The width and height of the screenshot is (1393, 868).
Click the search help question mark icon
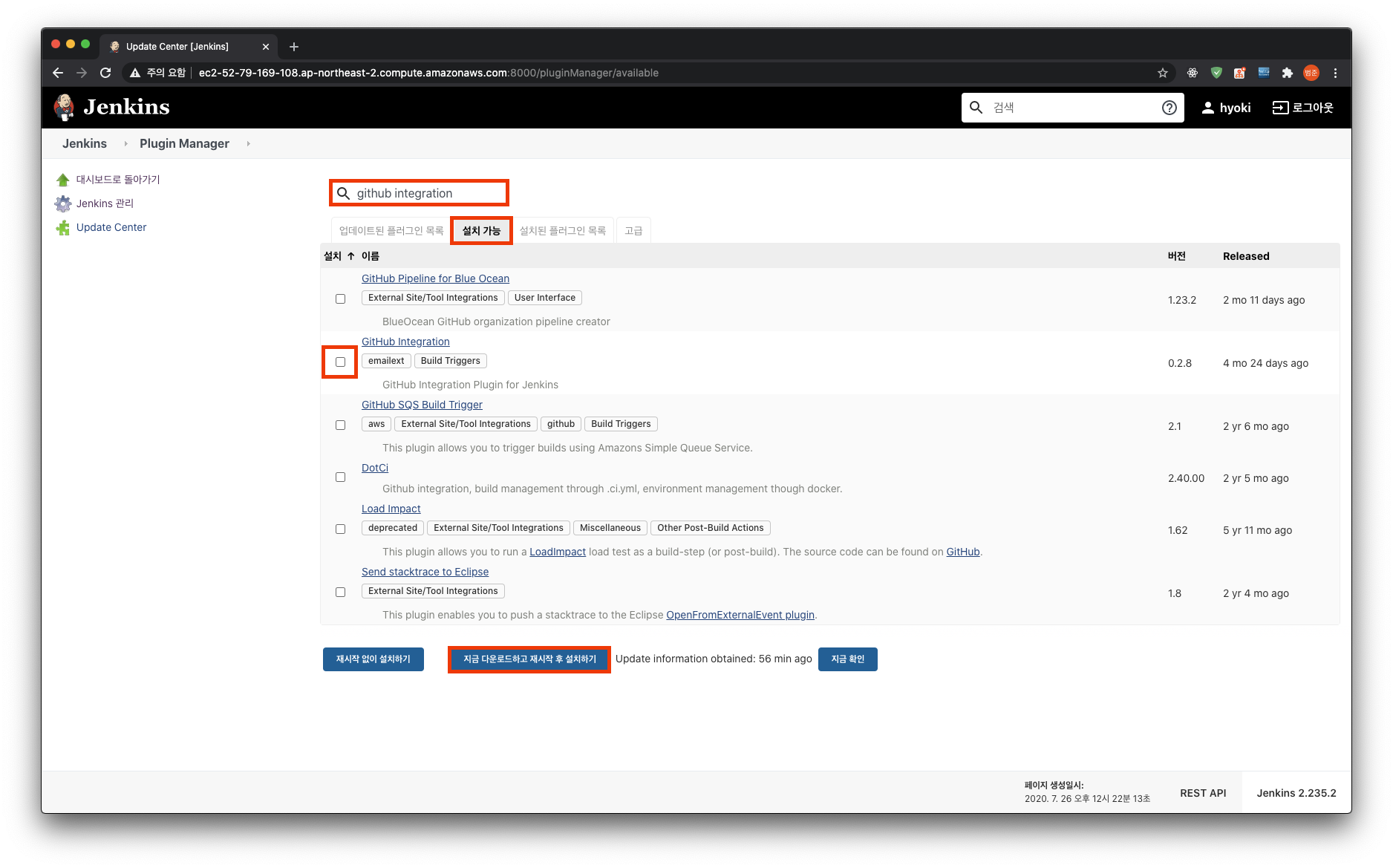[x=1169, y=108]
